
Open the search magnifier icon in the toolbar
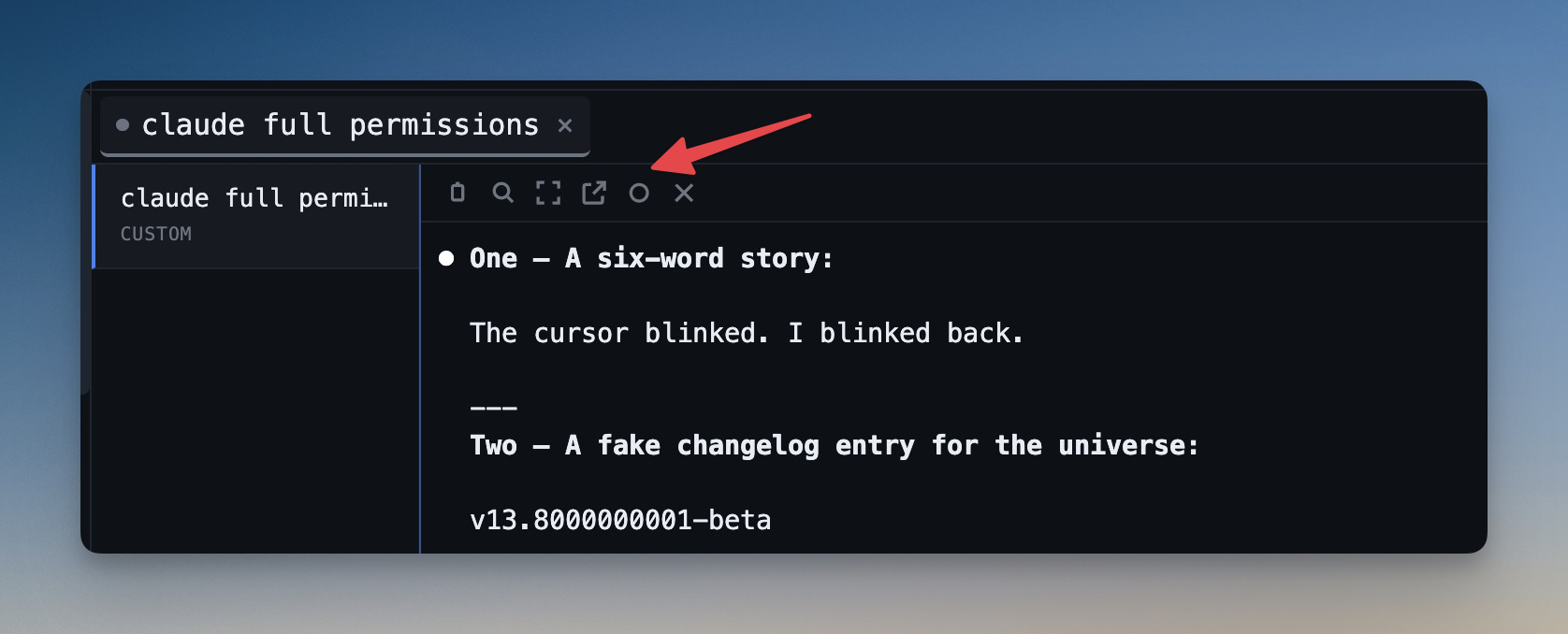[502, 193]
